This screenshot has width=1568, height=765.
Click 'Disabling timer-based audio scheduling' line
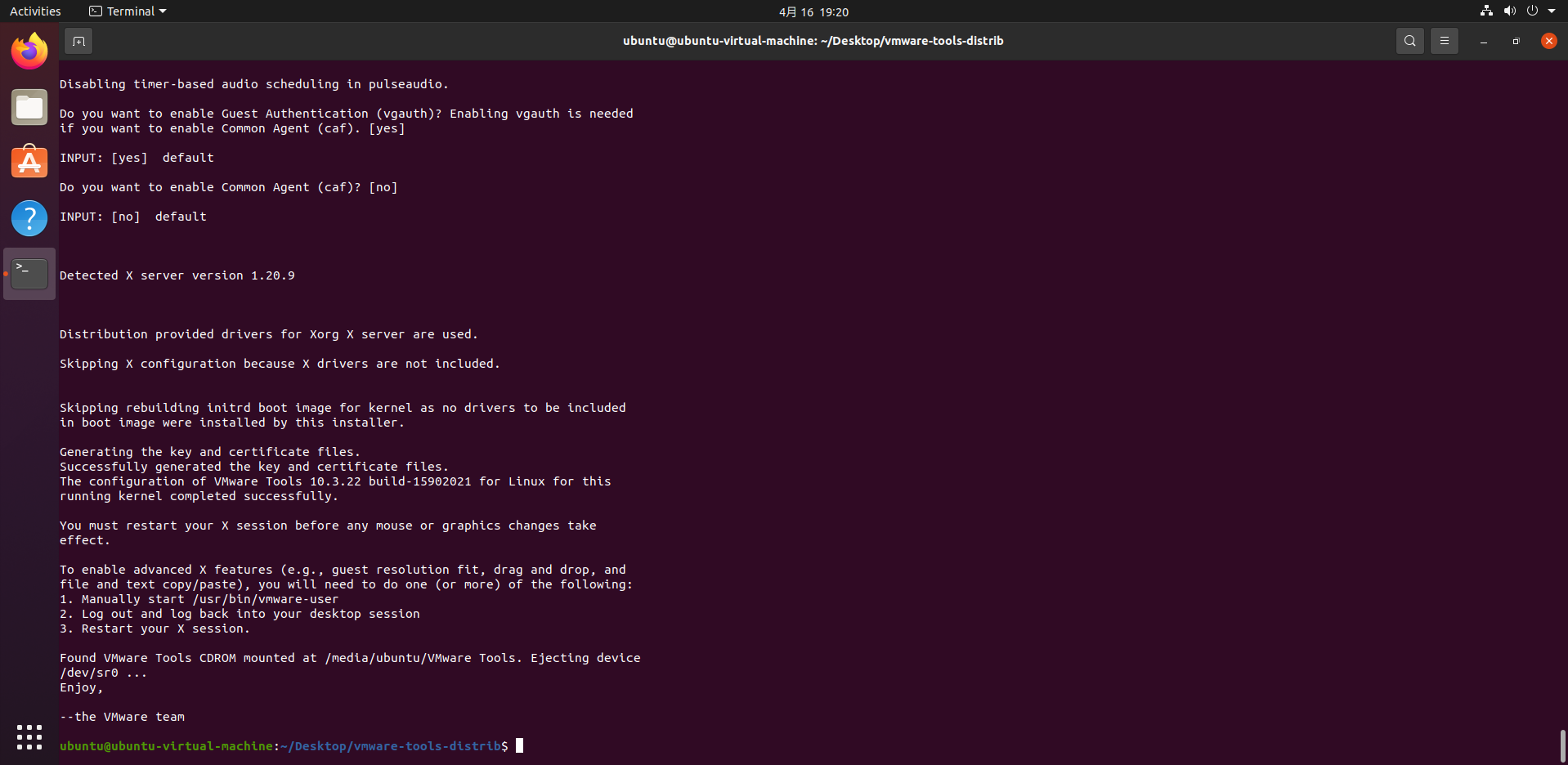point(254,84)
